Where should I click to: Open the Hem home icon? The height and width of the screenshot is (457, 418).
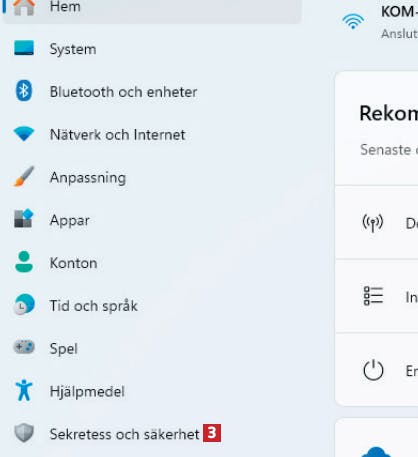point(24,7)
